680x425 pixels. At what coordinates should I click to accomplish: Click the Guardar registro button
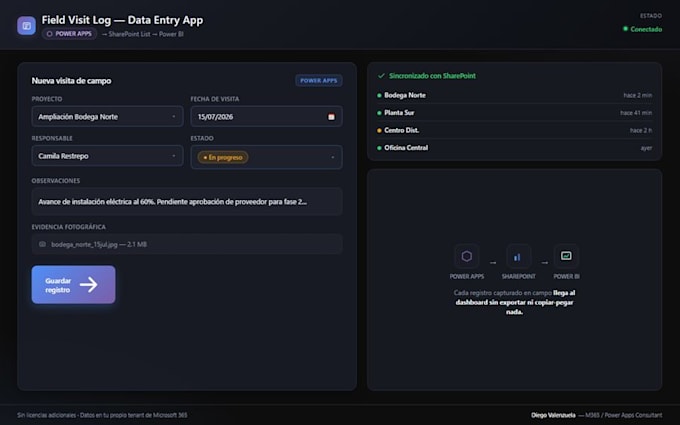73,284
